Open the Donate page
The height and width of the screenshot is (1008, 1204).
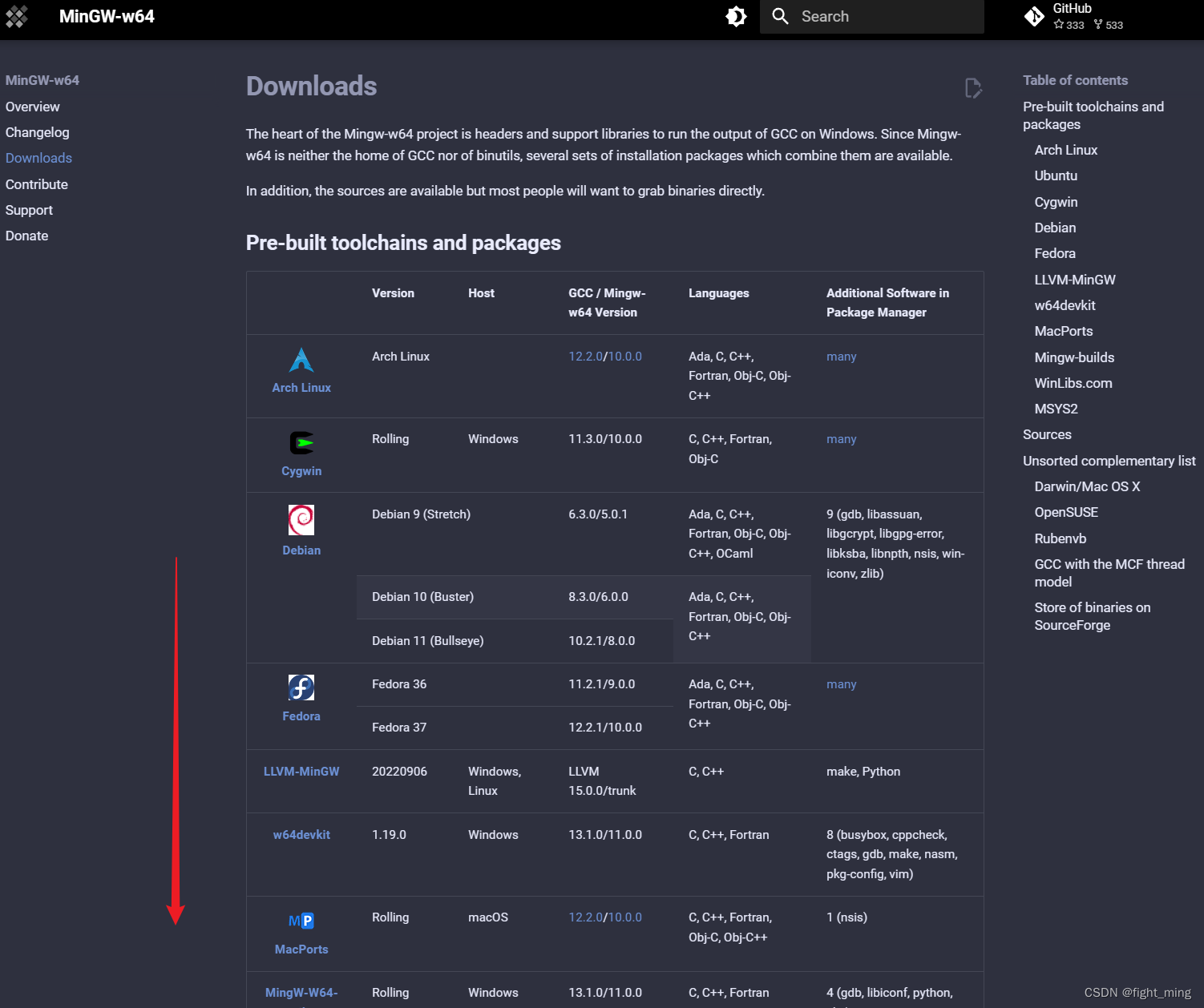point(27,236)
